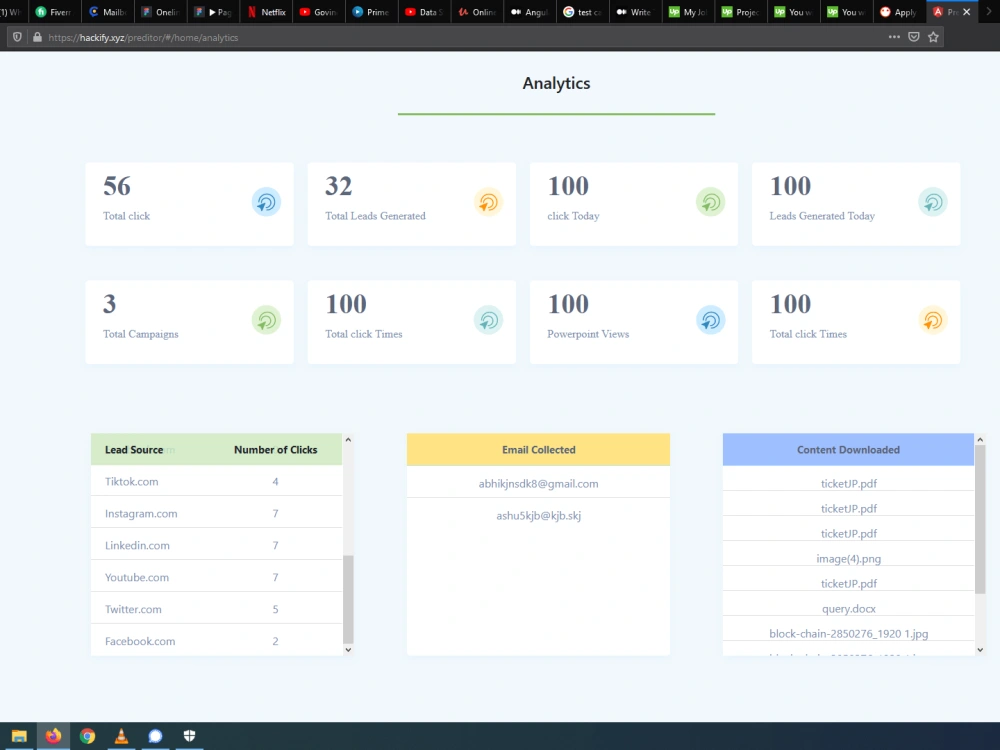Select the Instagram.com row
Viewport: 1000px width, 750px height.
[217, 513]
